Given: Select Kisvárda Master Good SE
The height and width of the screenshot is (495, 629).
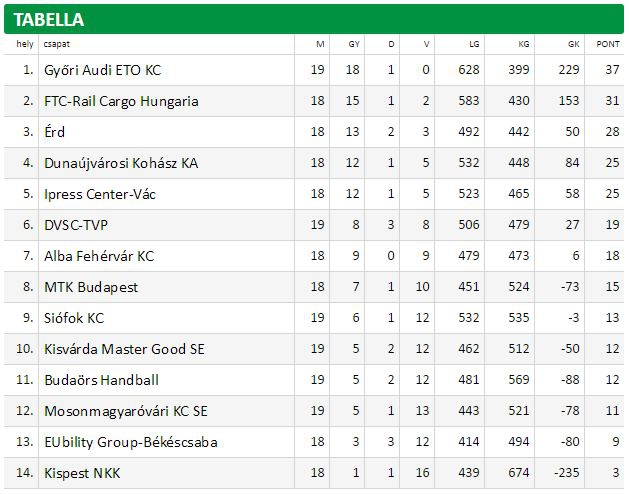Looking at the screenshot, I should [x=124, y=349].
